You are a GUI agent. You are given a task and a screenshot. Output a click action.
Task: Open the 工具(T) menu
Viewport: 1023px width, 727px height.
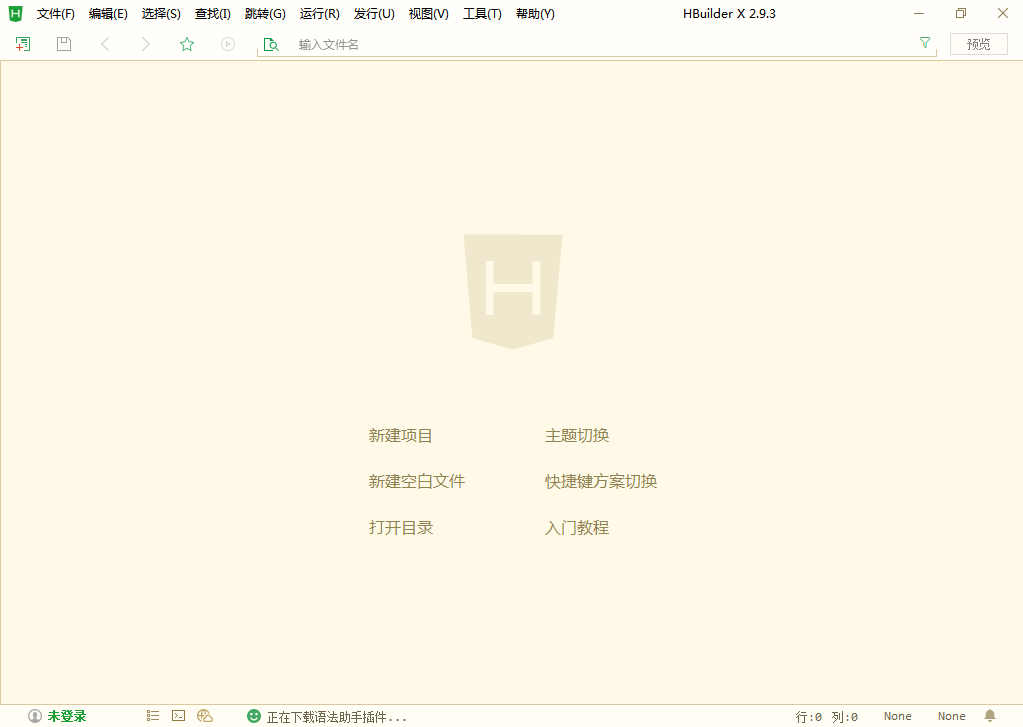coord(482,14)
